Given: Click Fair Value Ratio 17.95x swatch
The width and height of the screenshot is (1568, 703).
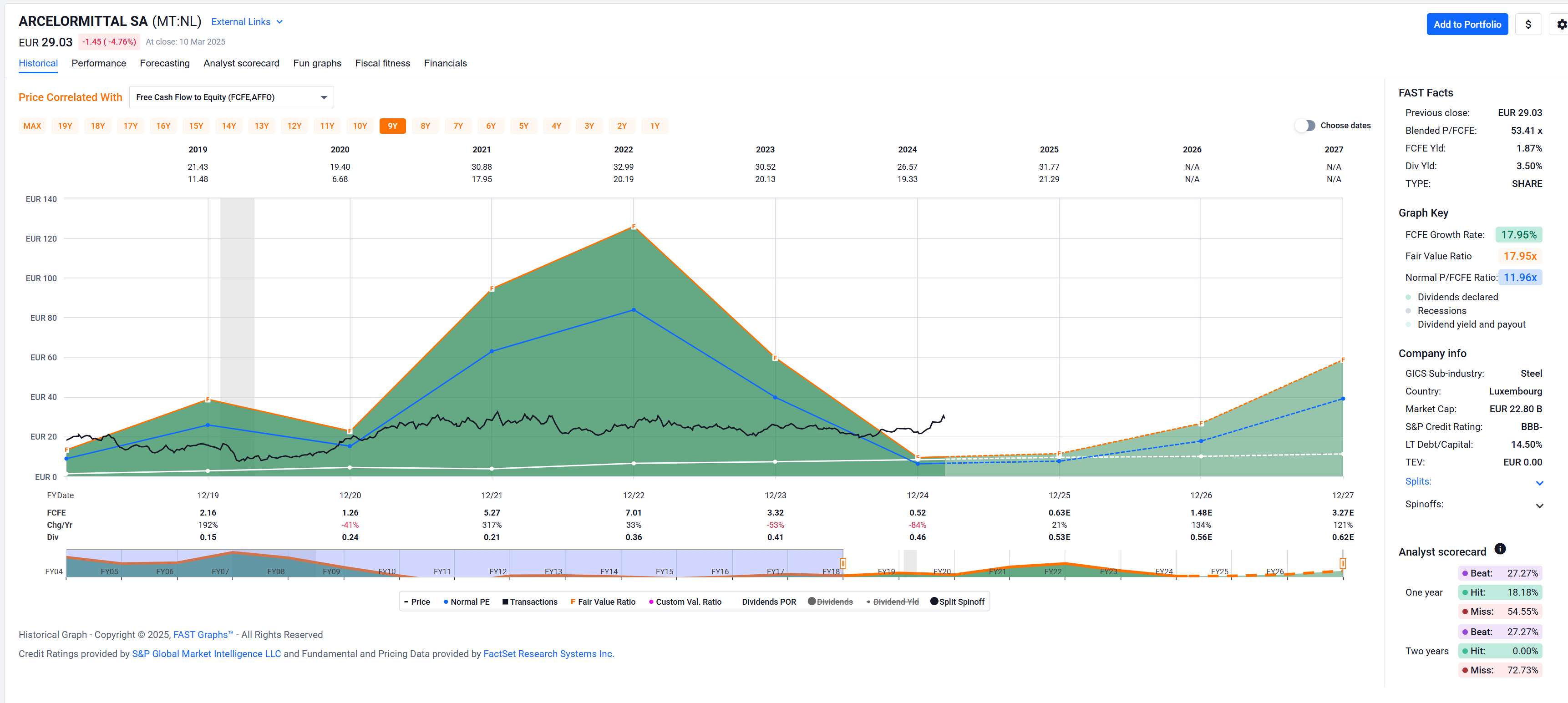Looking at the screenshot, I should coord(1520,256).
